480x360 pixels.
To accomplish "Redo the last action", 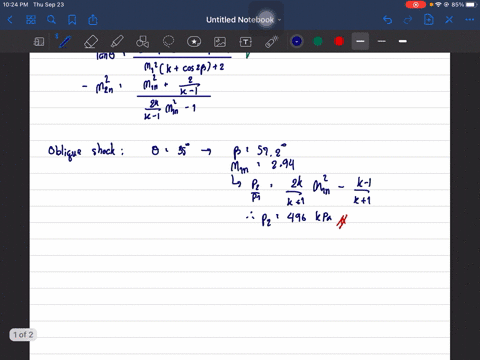I will pyautogui.click(x=408, y=20).
